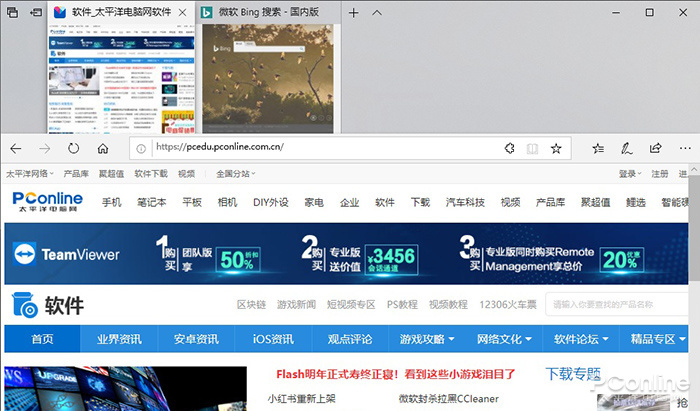Select iOS资讯 tab
This screenshot has width=700, height=411.
click(x=273, y=339)
